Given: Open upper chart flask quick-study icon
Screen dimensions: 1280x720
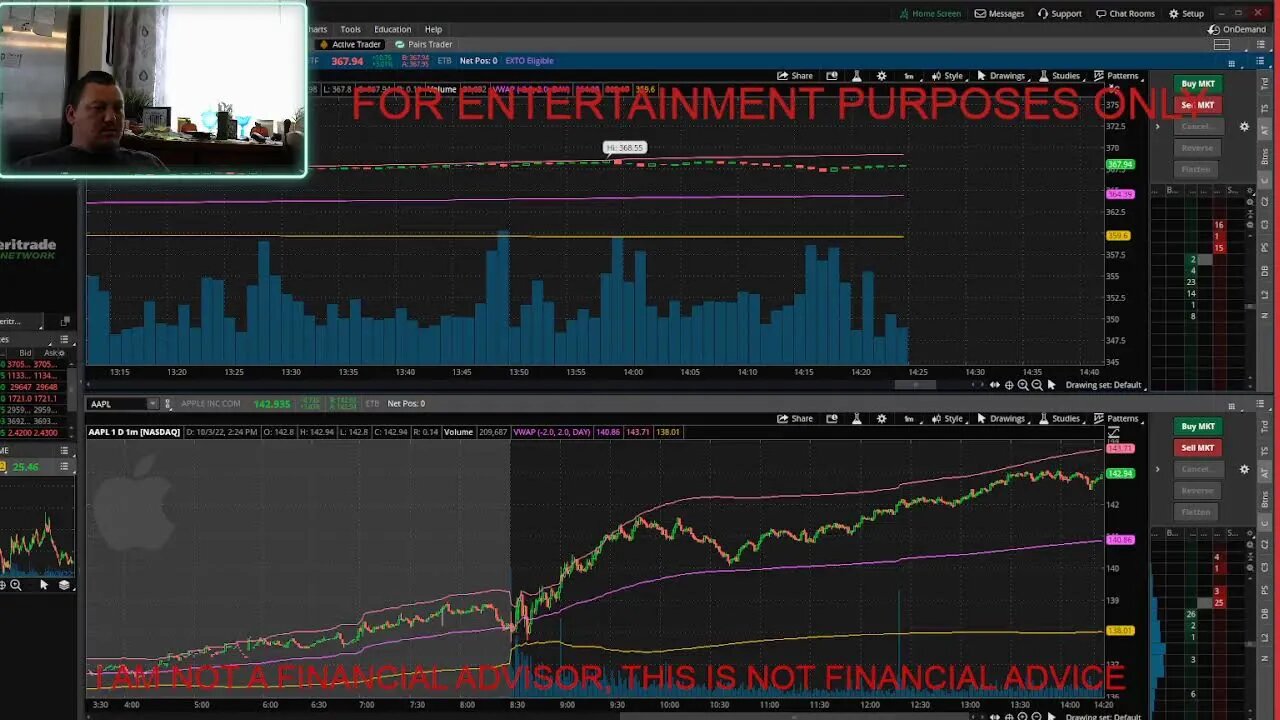Looking at the screenshot, I should click(856, 76).
